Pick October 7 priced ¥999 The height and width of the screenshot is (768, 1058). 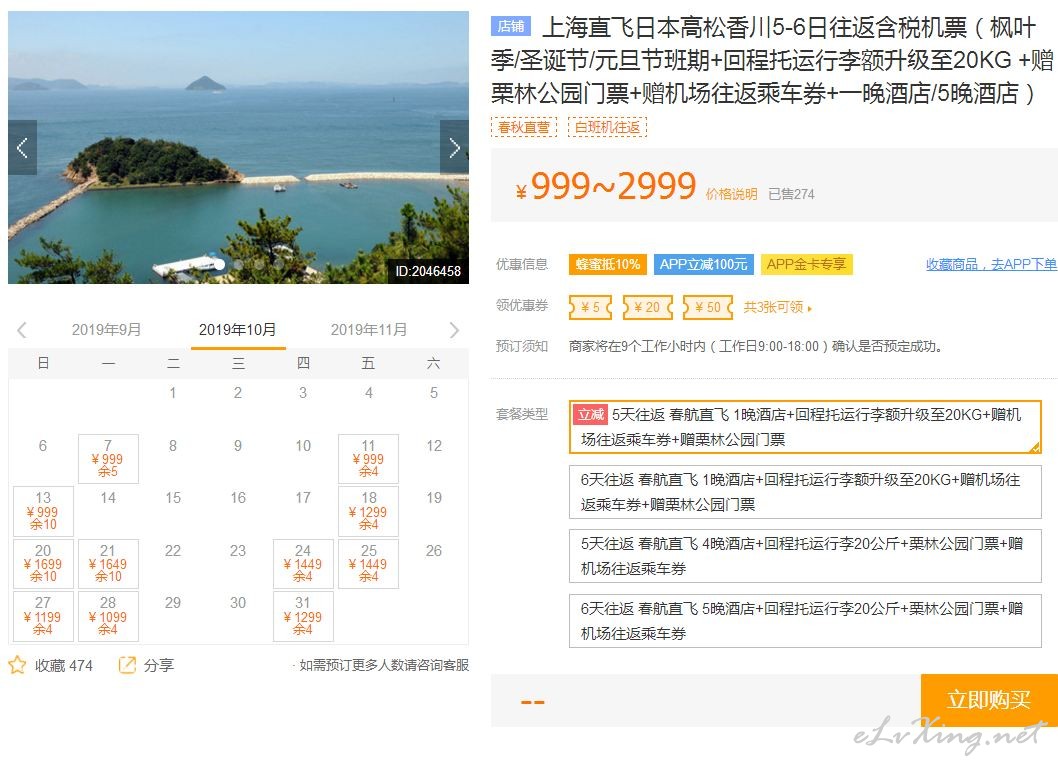pos(108,459)
